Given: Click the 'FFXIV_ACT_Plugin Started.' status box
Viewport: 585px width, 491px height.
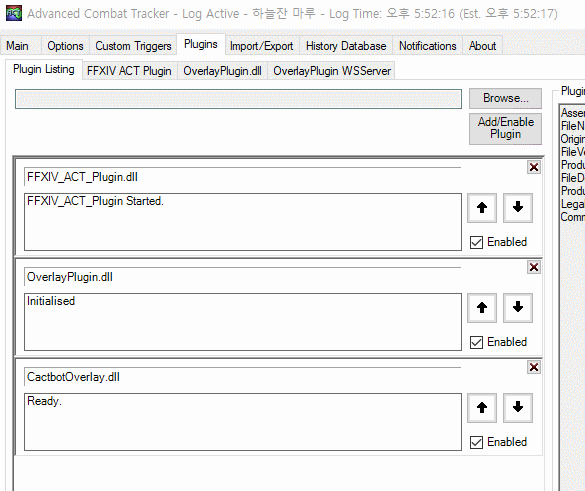Looking at the screenshot, I should 243,222.
